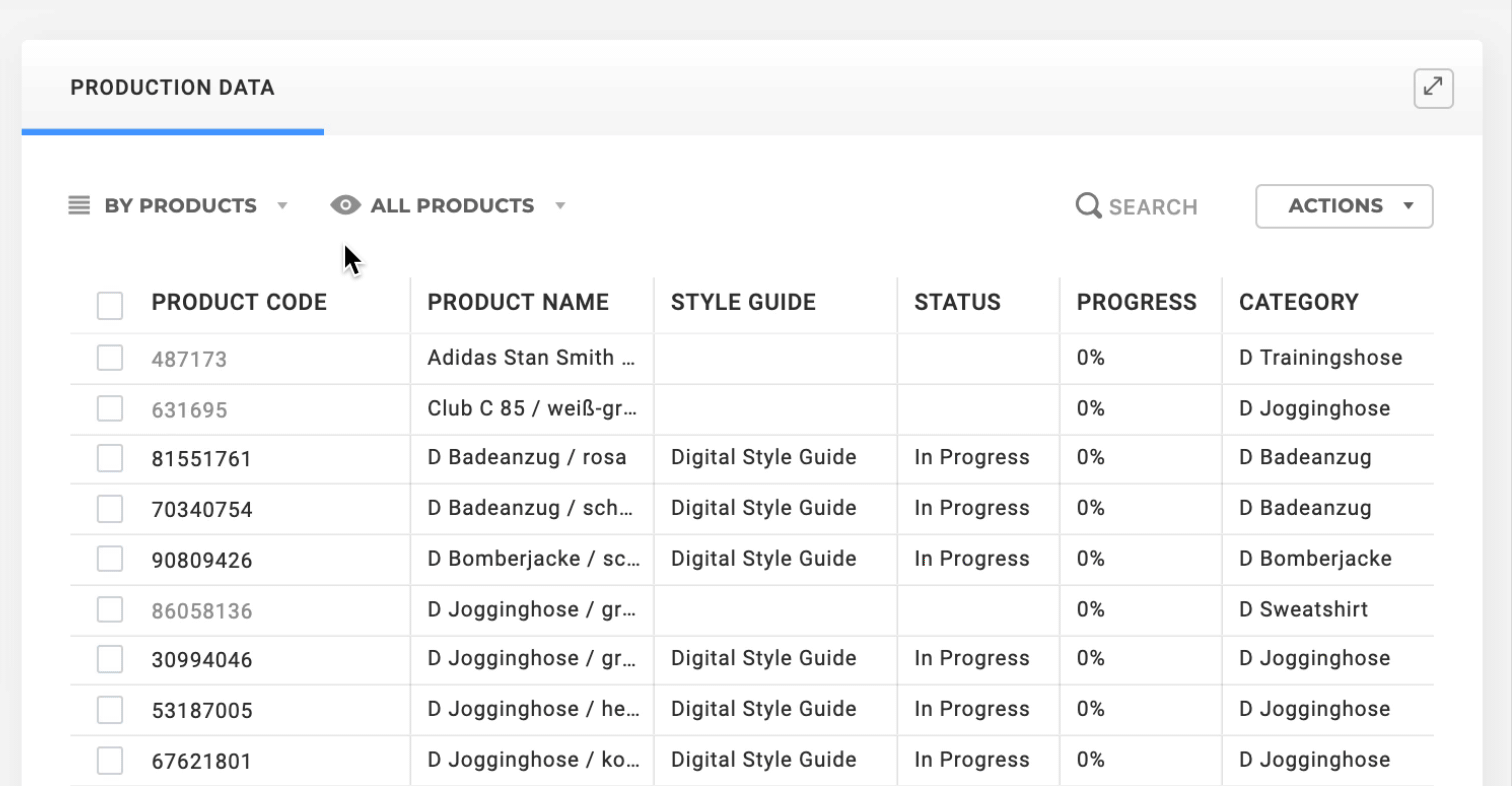Select the checkbox for product 81551761
Viewport: 1512px width, 786px height.
110,459
